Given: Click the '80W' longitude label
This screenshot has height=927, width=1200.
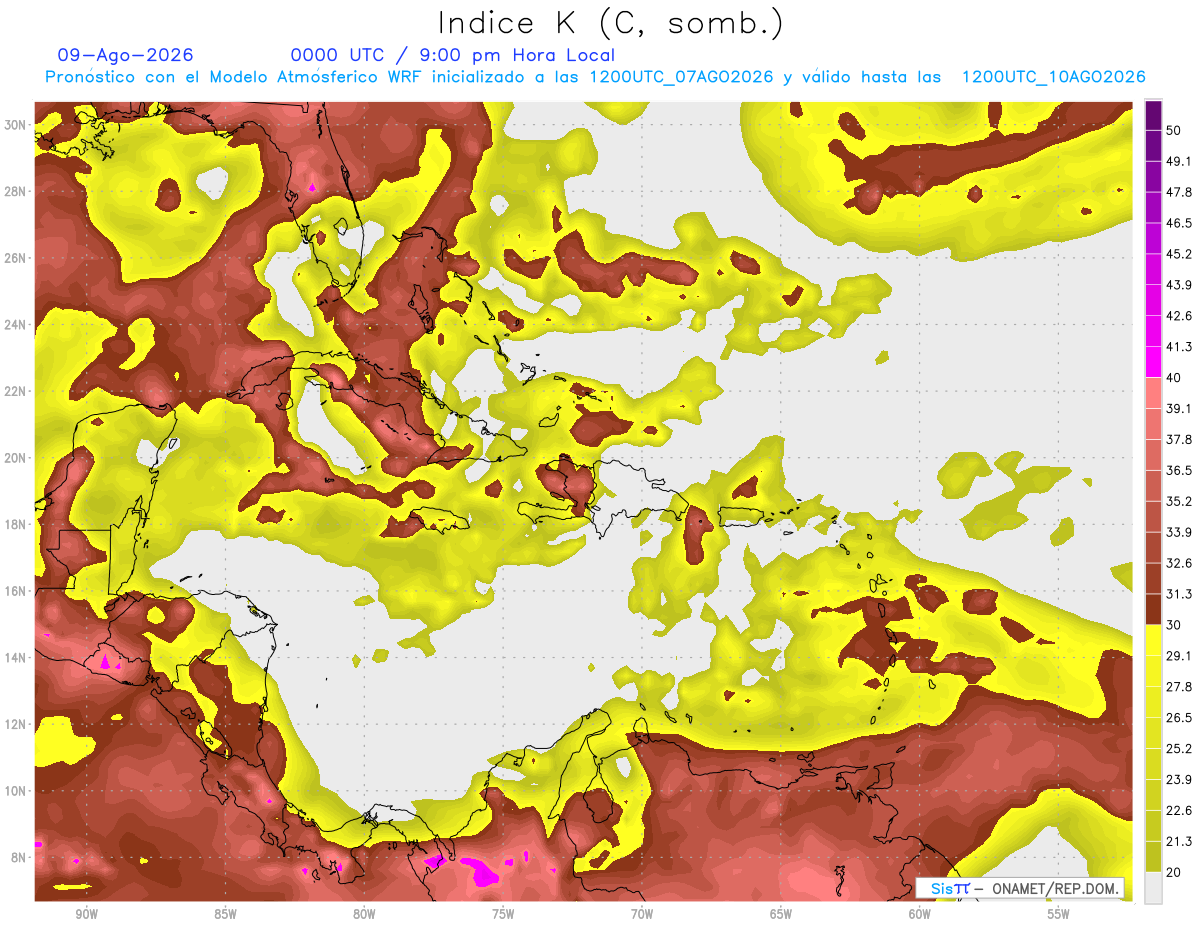Looking at the screenshot, I should [364, 914].
